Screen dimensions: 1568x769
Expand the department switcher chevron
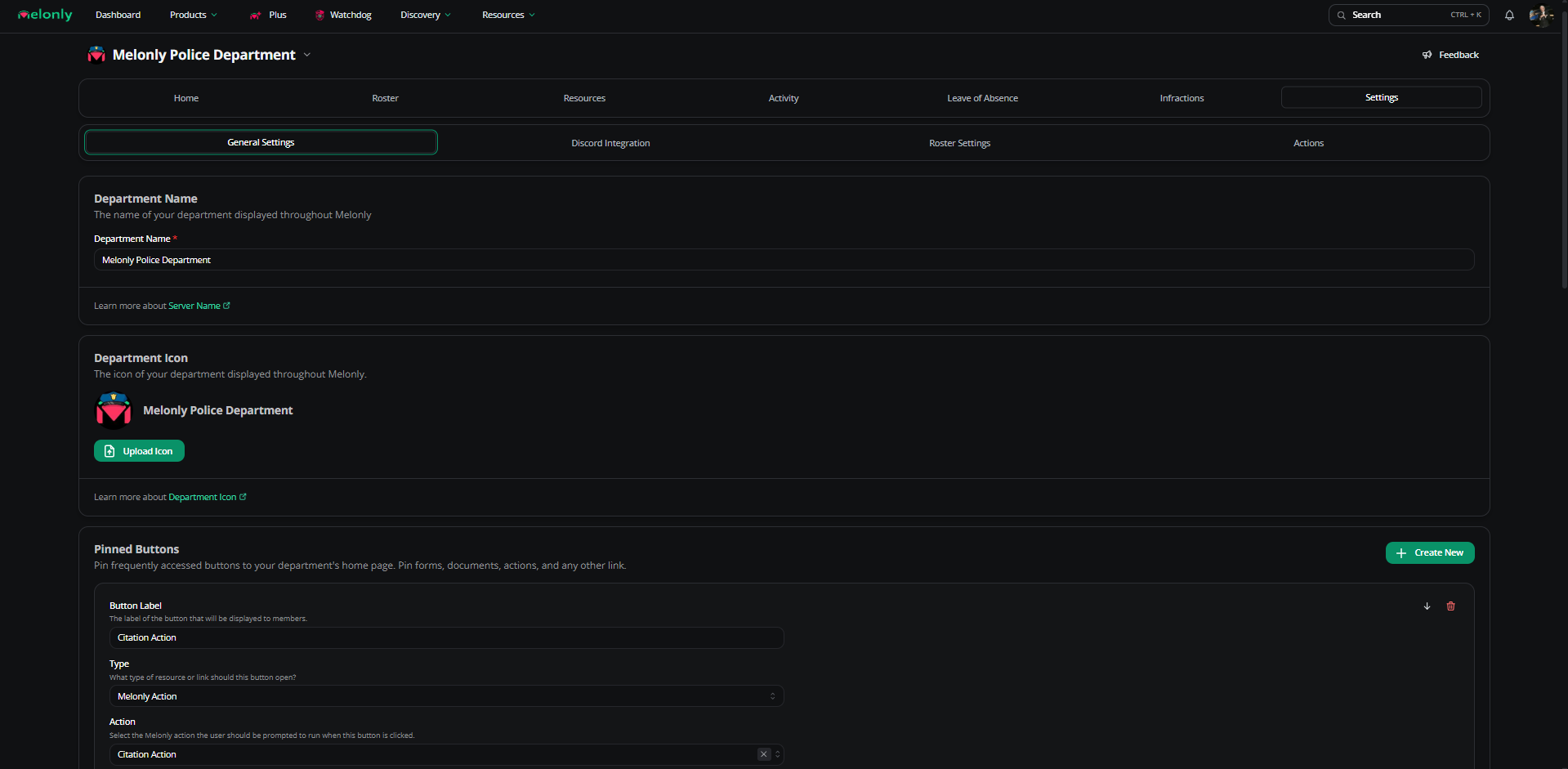pyautogui.click(x=307, y=55)
